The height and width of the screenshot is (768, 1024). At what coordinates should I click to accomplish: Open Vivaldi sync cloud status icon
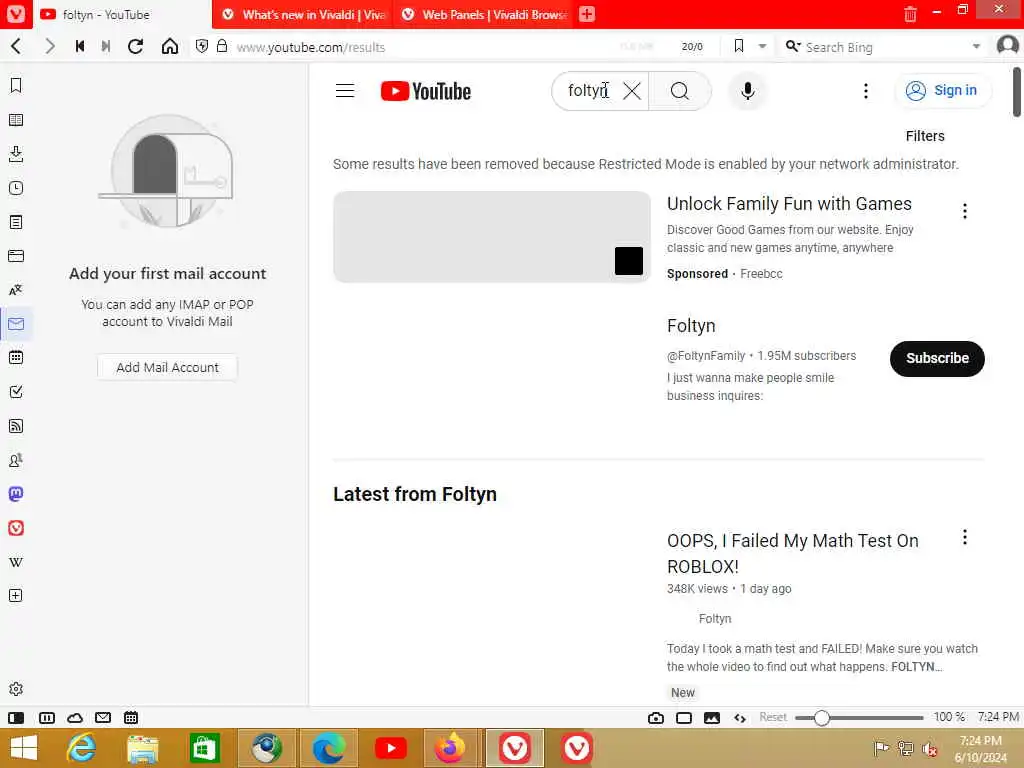tap(75, 718)
